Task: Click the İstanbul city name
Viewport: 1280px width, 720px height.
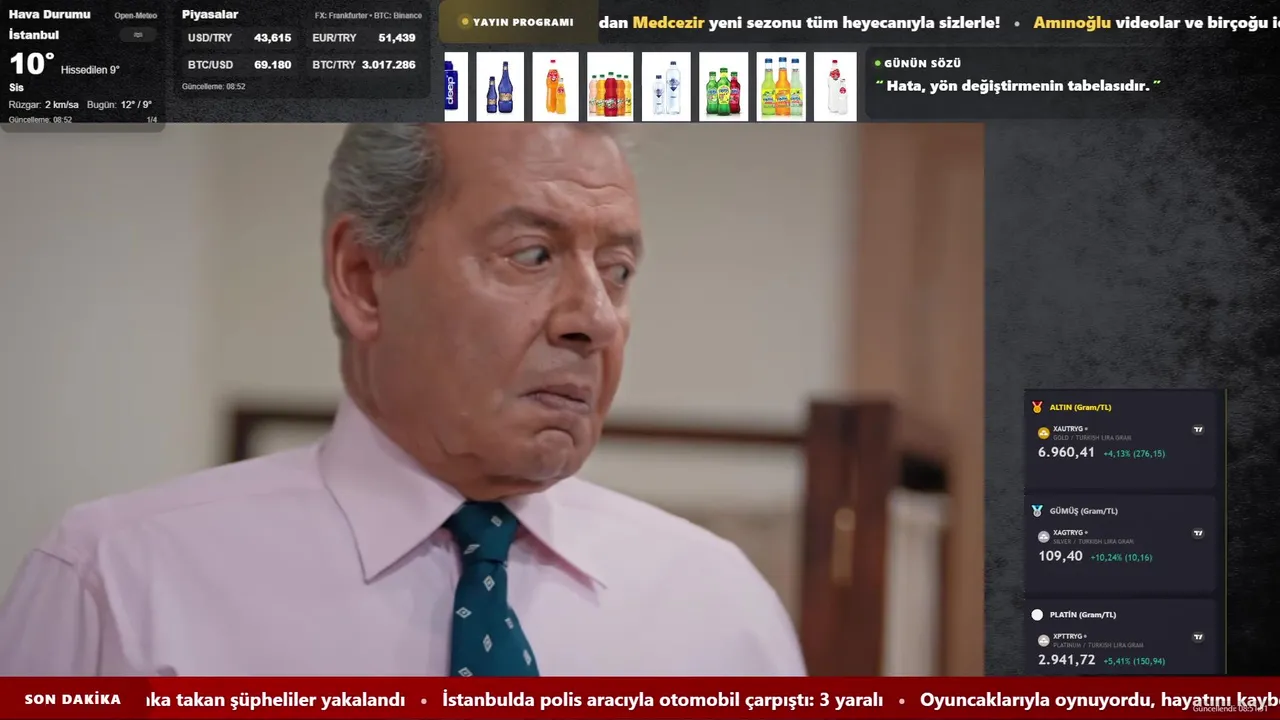Action: [34, 34]
